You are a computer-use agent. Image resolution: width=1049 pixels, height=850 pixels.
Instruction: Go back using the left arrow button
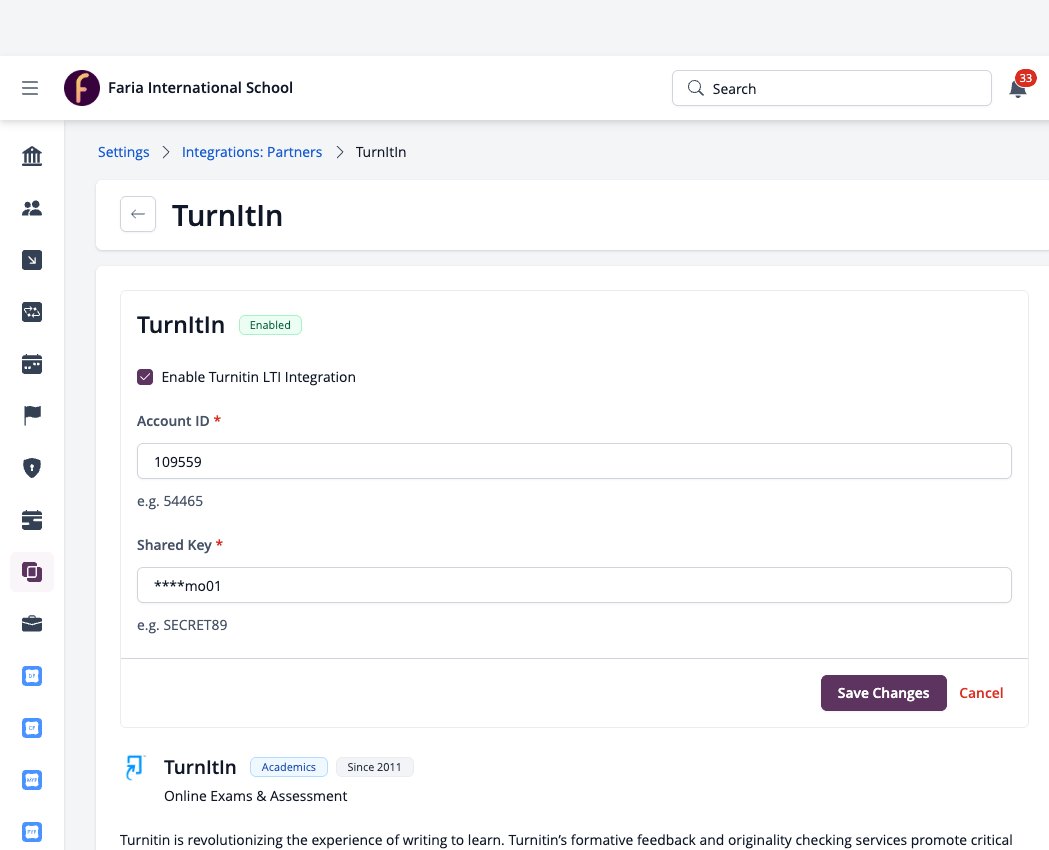click(x=138, y=214)
